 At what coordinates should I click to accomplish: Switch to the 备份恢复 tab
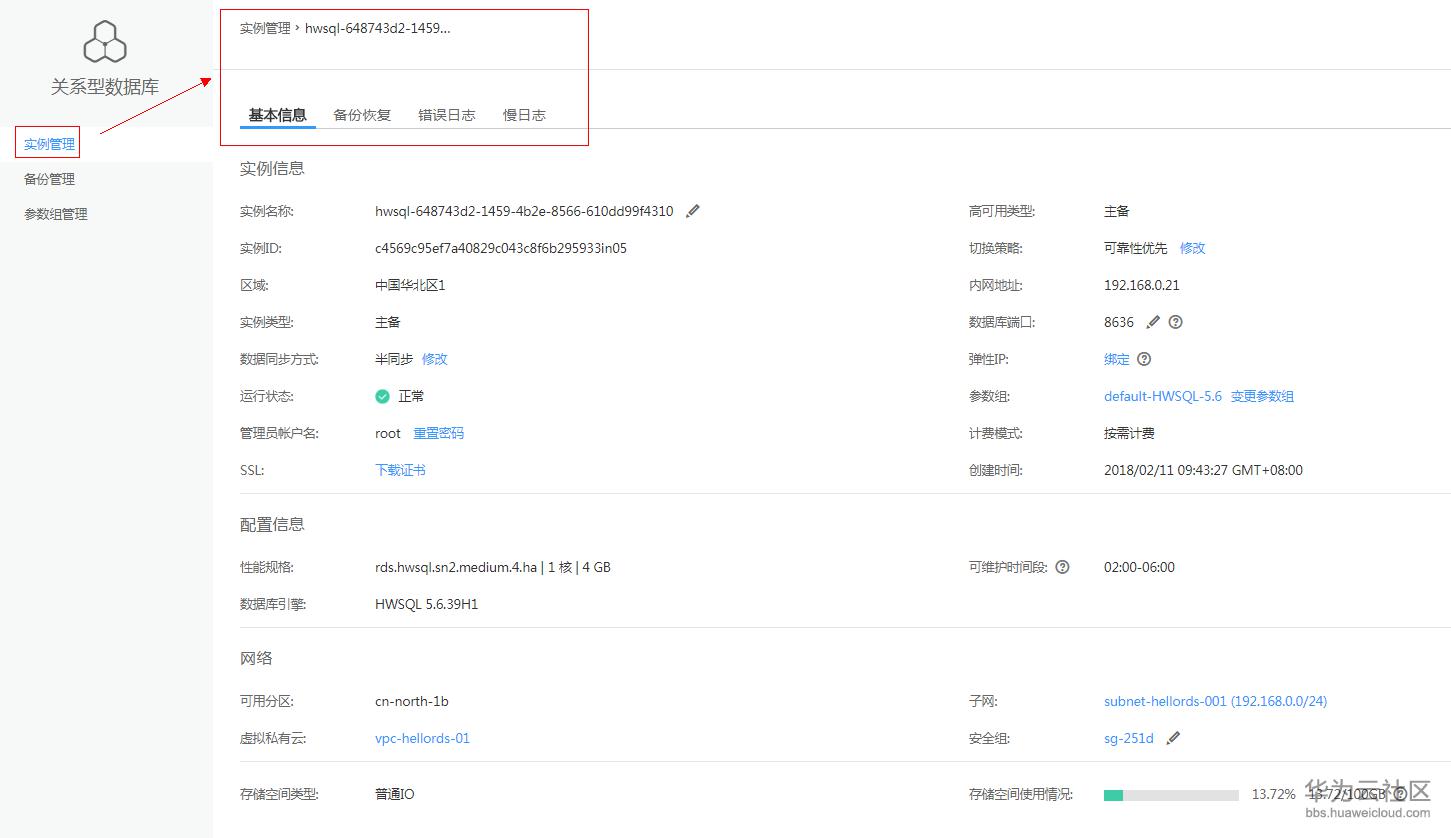pos(362,115)
